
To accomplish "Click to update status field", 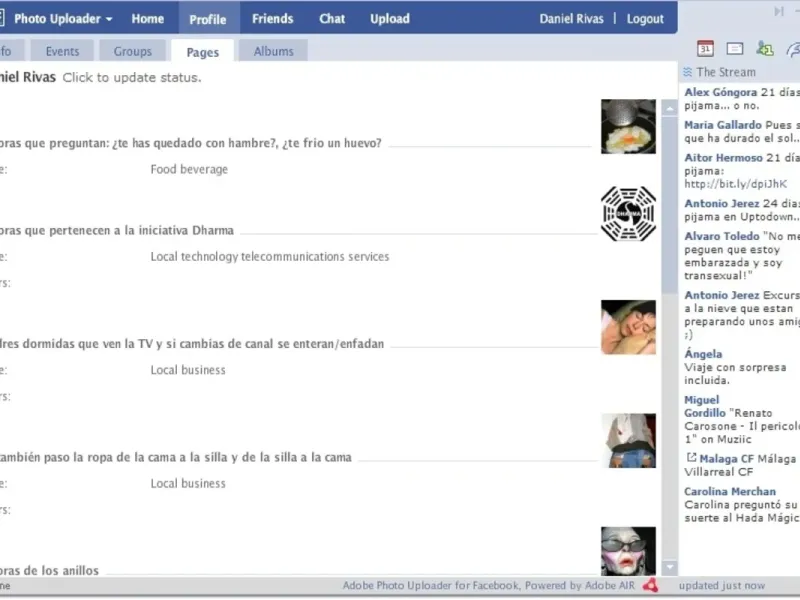I will tap(132, 78).
